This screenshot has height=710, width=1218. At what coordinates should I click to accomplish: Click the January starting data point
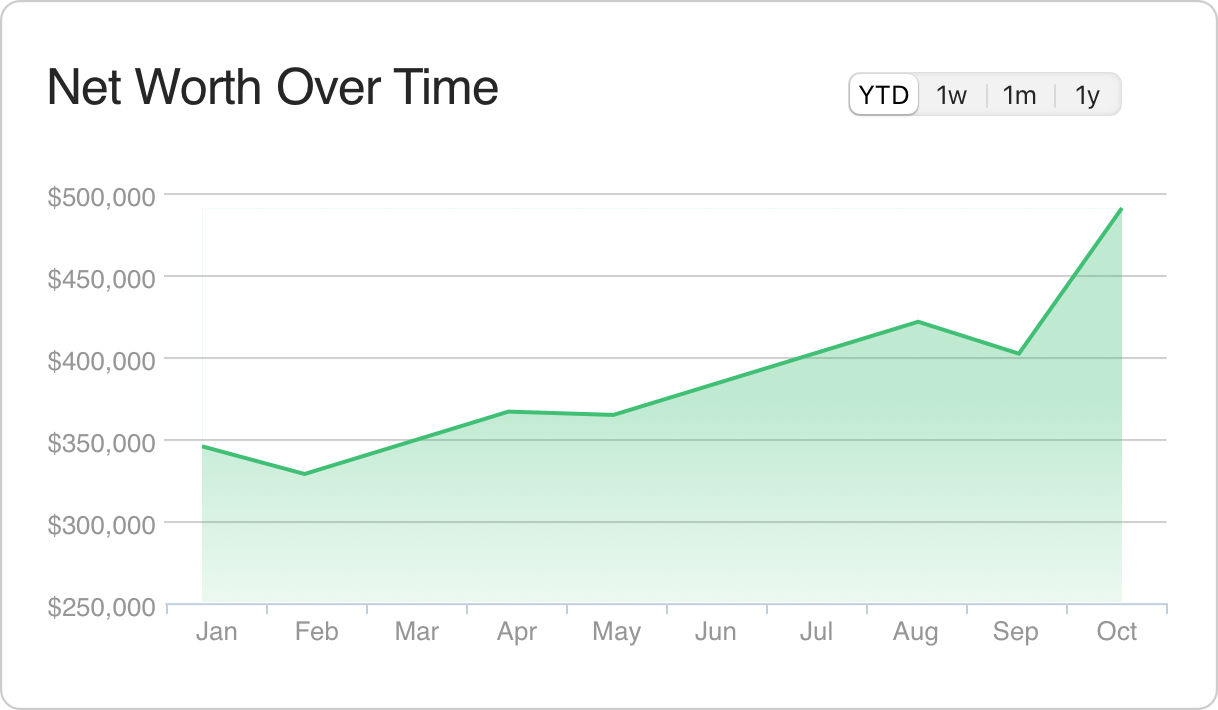click(x=203, y=446)
